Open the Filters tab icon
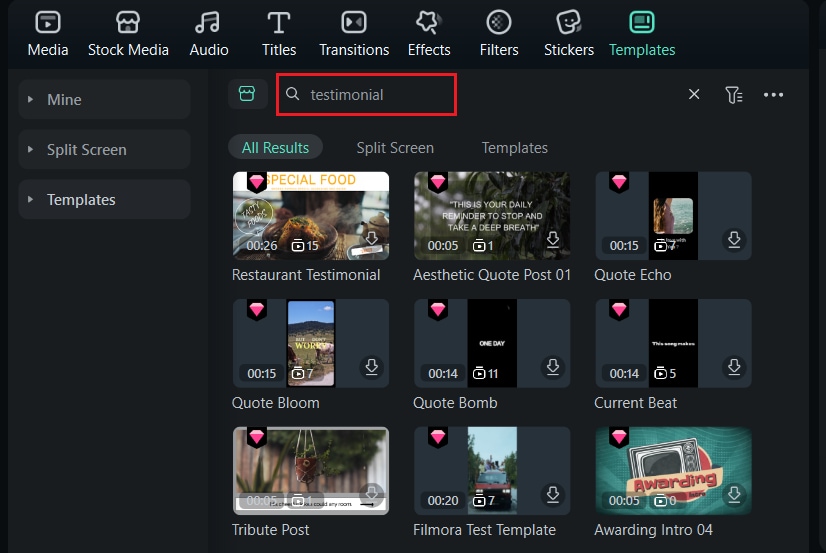This screenshot has width=826, height=553. point(499,23)
